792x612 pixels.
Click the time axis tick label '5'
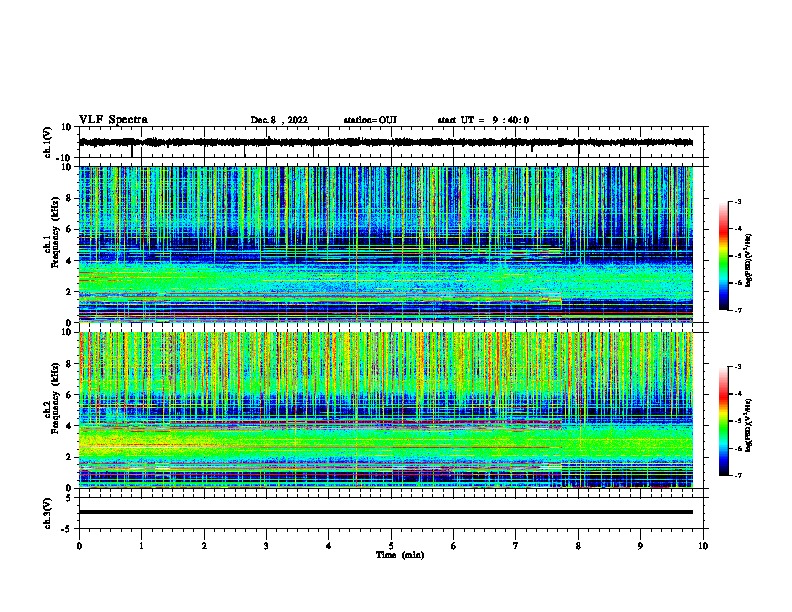(x=391, y=545)
